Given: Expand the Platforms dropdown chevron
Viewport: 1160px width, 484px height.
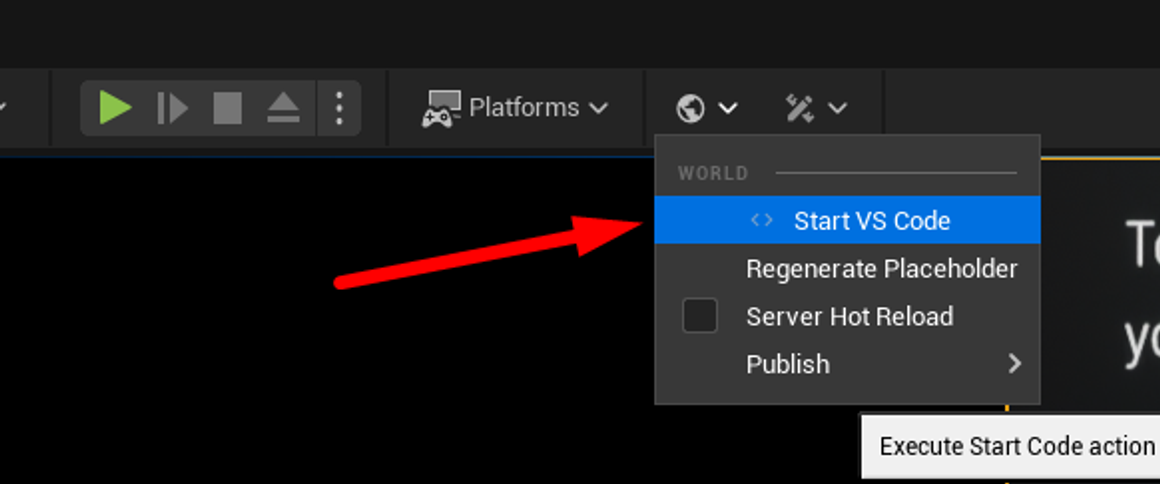Looking at the screenshot, I should (x=598, y=108).
